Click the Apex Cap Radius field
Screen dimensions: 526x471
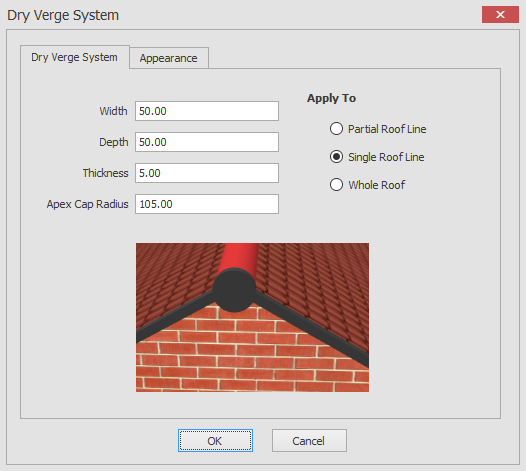tap(207, 204)
